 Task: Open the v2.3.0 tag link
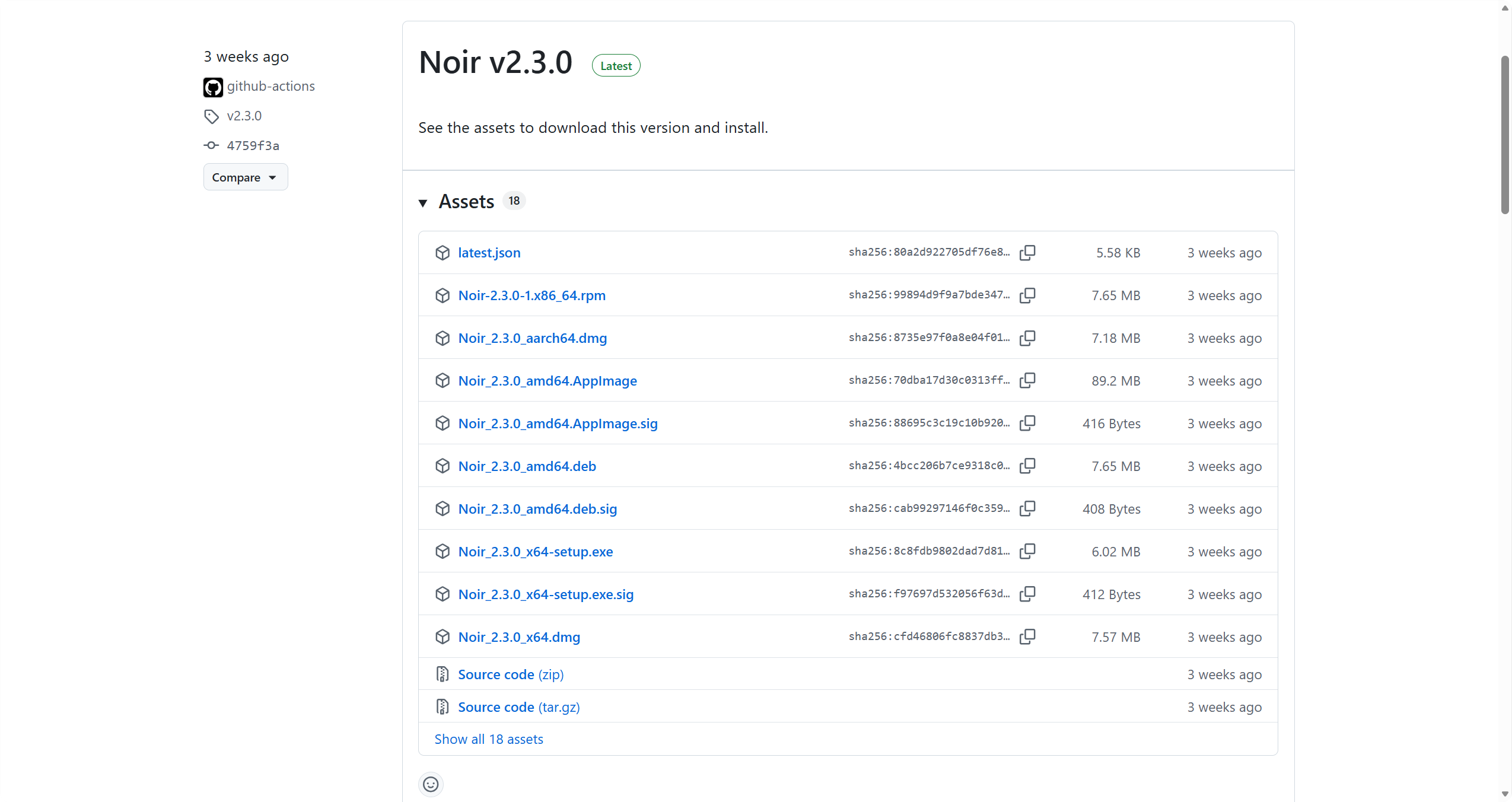pyautogui.click(x=244, y=116)
